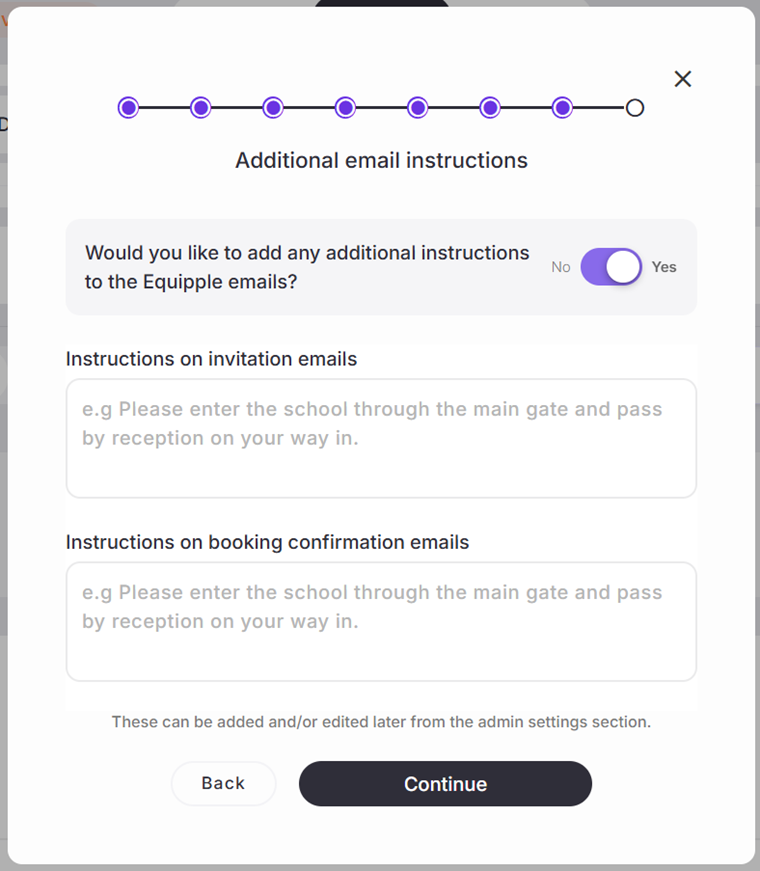Screen dimensions: 760x871
Task: Select the sixth progress step dot
Action: [490, 108]
